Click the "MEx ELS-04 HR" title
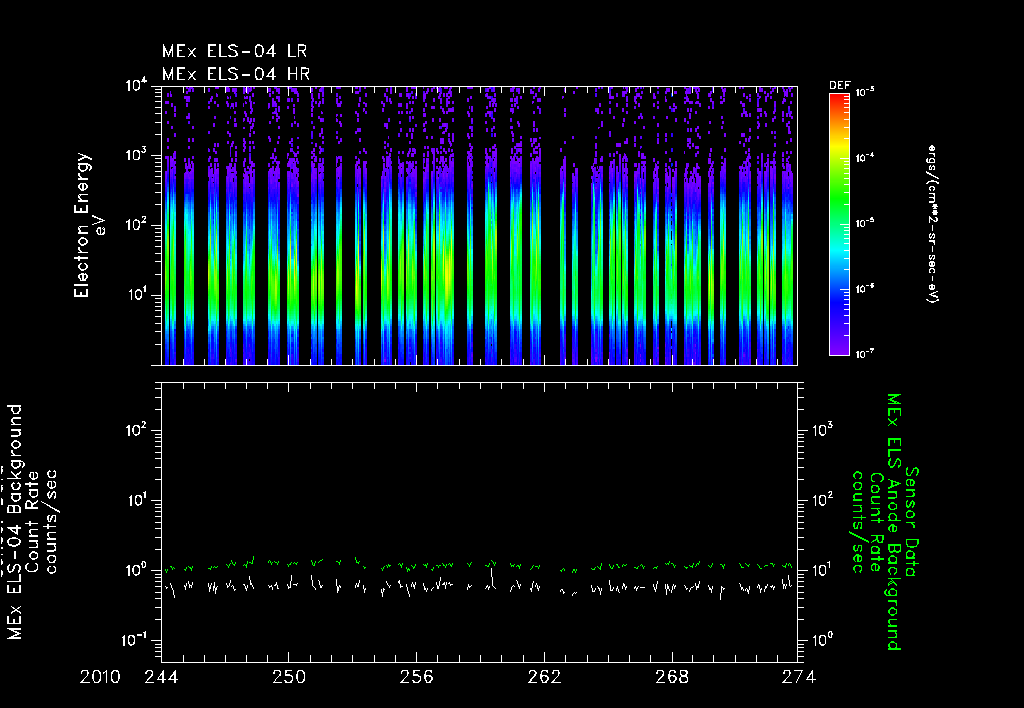Viewport: 1024px width, 708px height. 236,73
